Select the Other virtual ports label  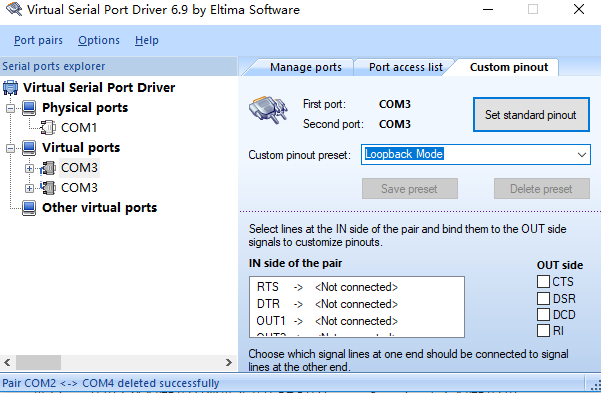(x=100, y=207)
